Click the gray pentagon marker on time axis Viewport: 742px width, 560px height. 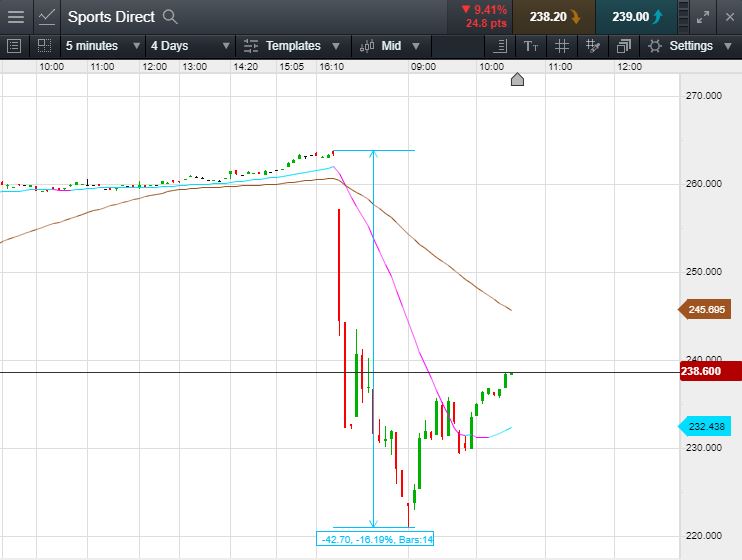[x=517, y=80]
